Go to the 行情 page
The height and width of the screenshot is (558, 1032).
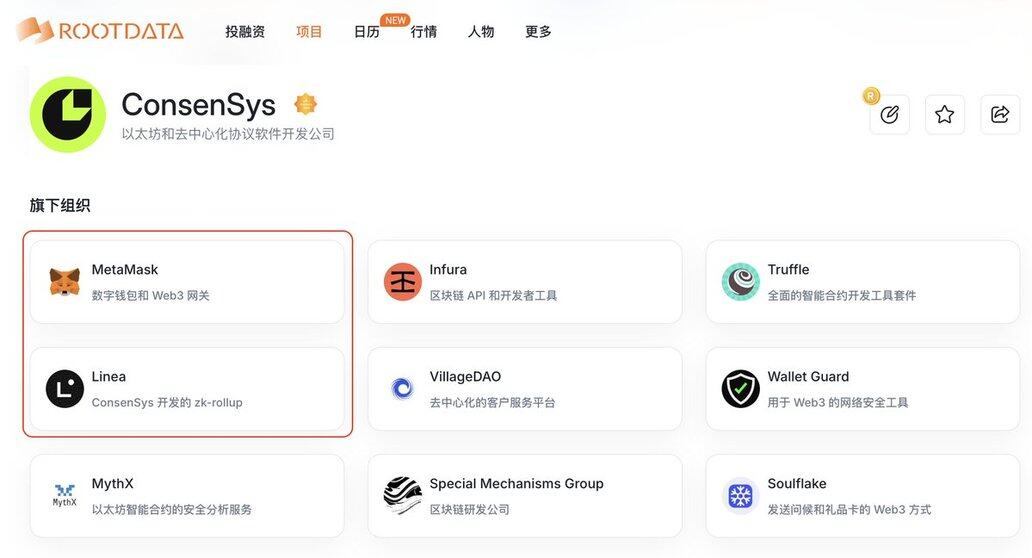(x=424, y=32)
